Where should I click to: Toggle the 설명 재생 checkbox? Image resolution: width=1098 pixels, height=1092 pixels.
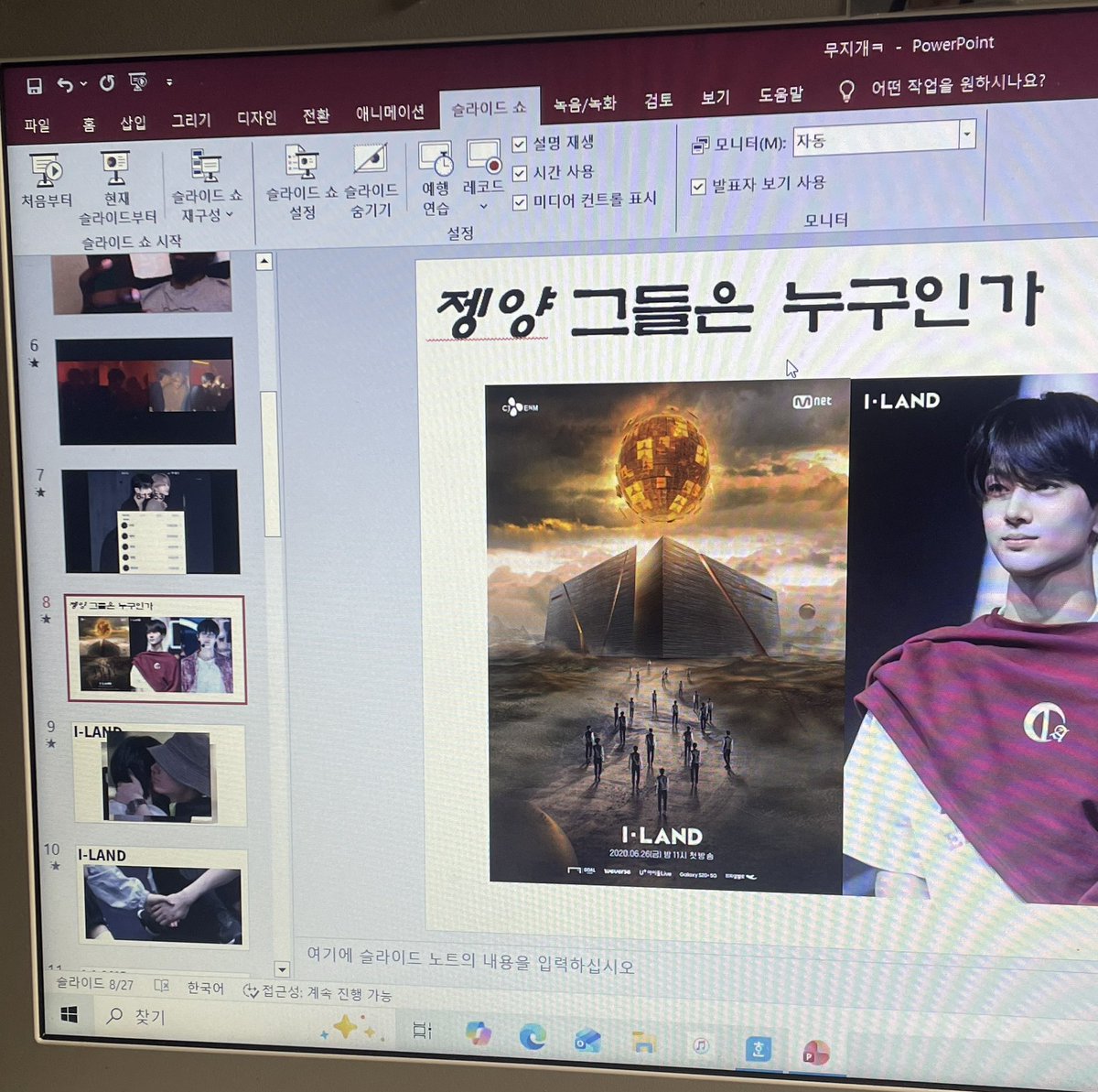click(x=520, y=144)
